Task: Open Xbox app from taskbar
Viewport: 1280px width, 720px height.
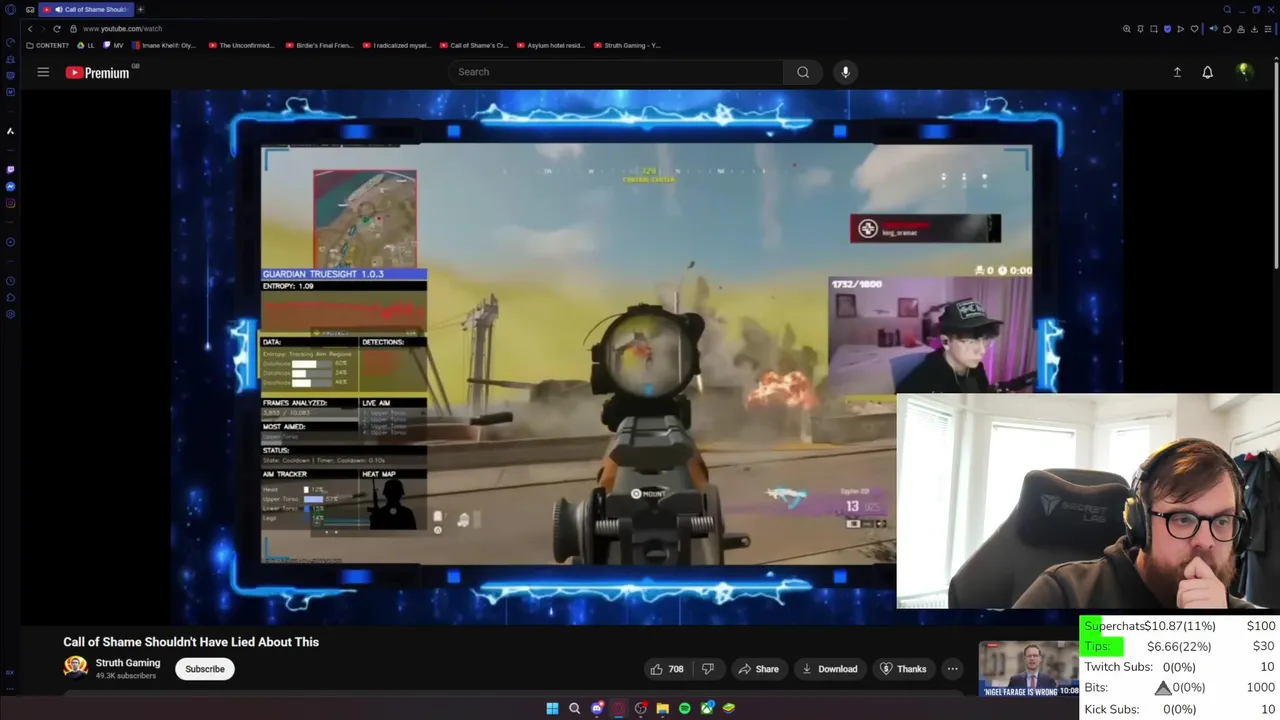Action: coord(707,708)
